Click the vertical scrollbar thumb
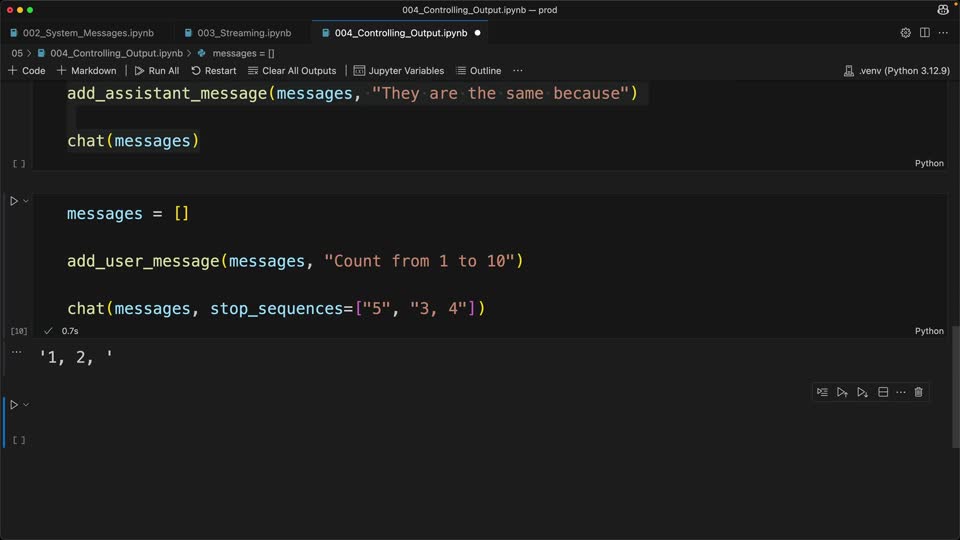 [x=955, y=387]
